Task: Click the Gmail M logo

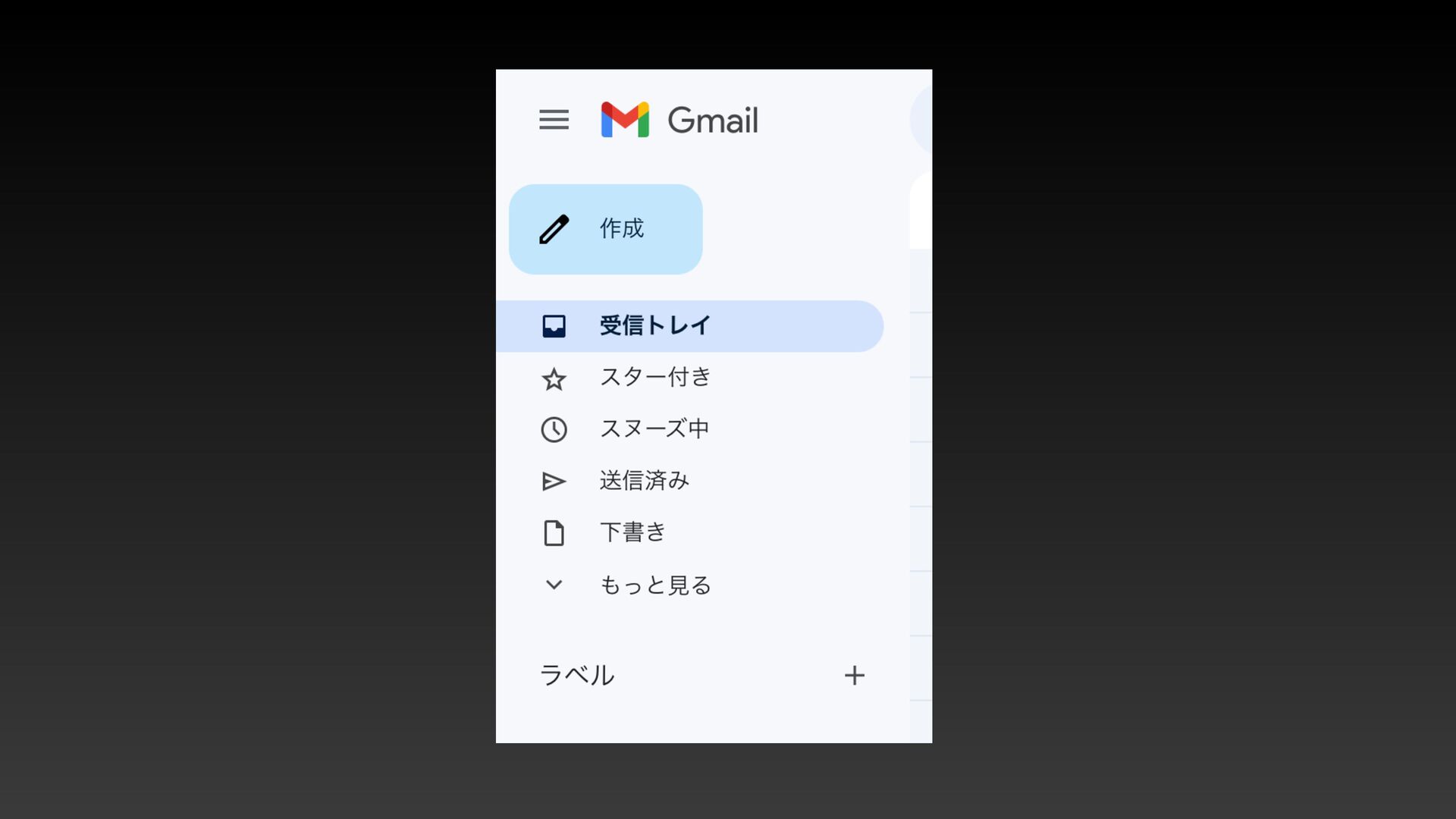Action: click(x=625, y=120)
